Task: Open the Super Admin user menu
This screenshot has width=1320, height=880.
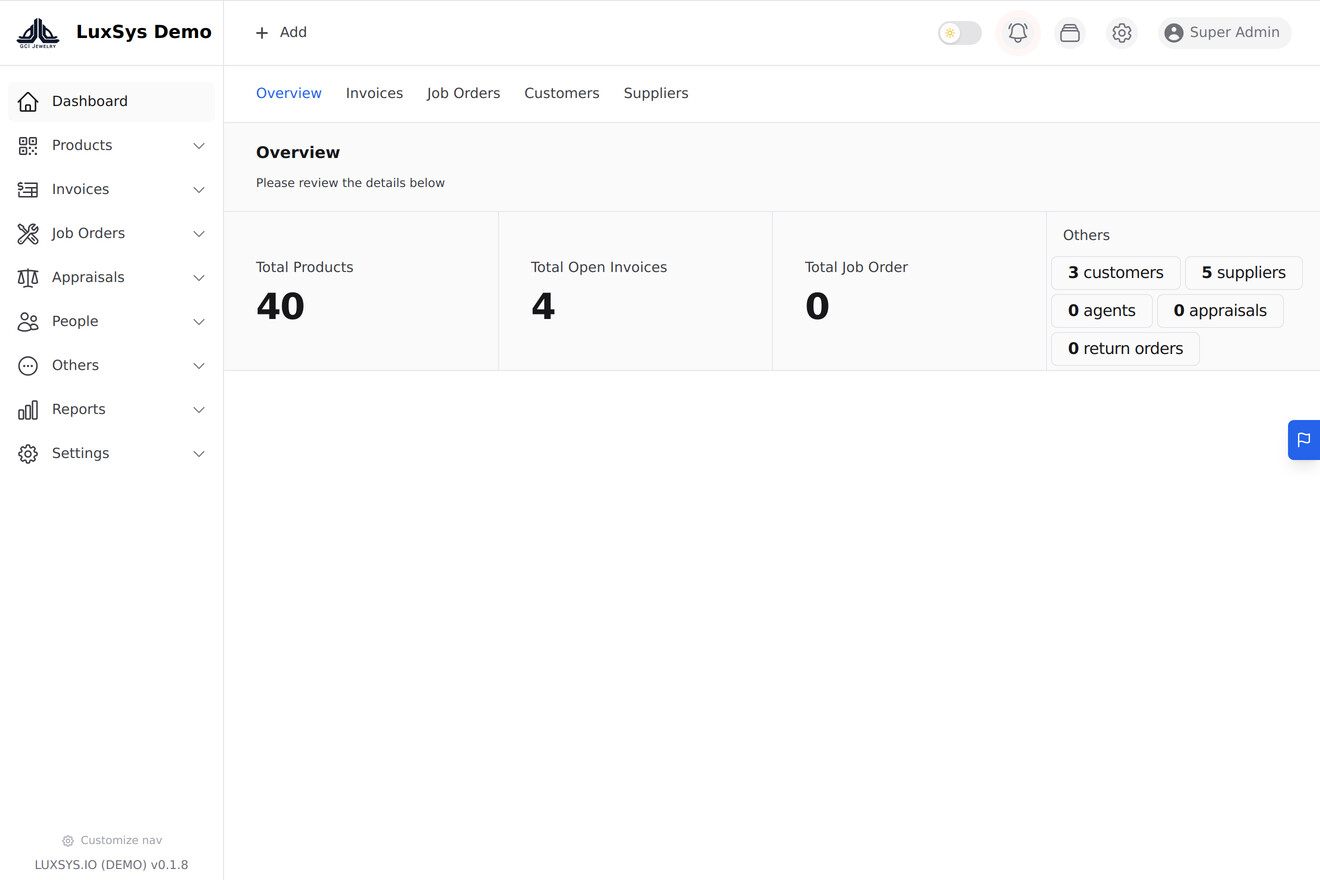Action: coord(1225,33)
